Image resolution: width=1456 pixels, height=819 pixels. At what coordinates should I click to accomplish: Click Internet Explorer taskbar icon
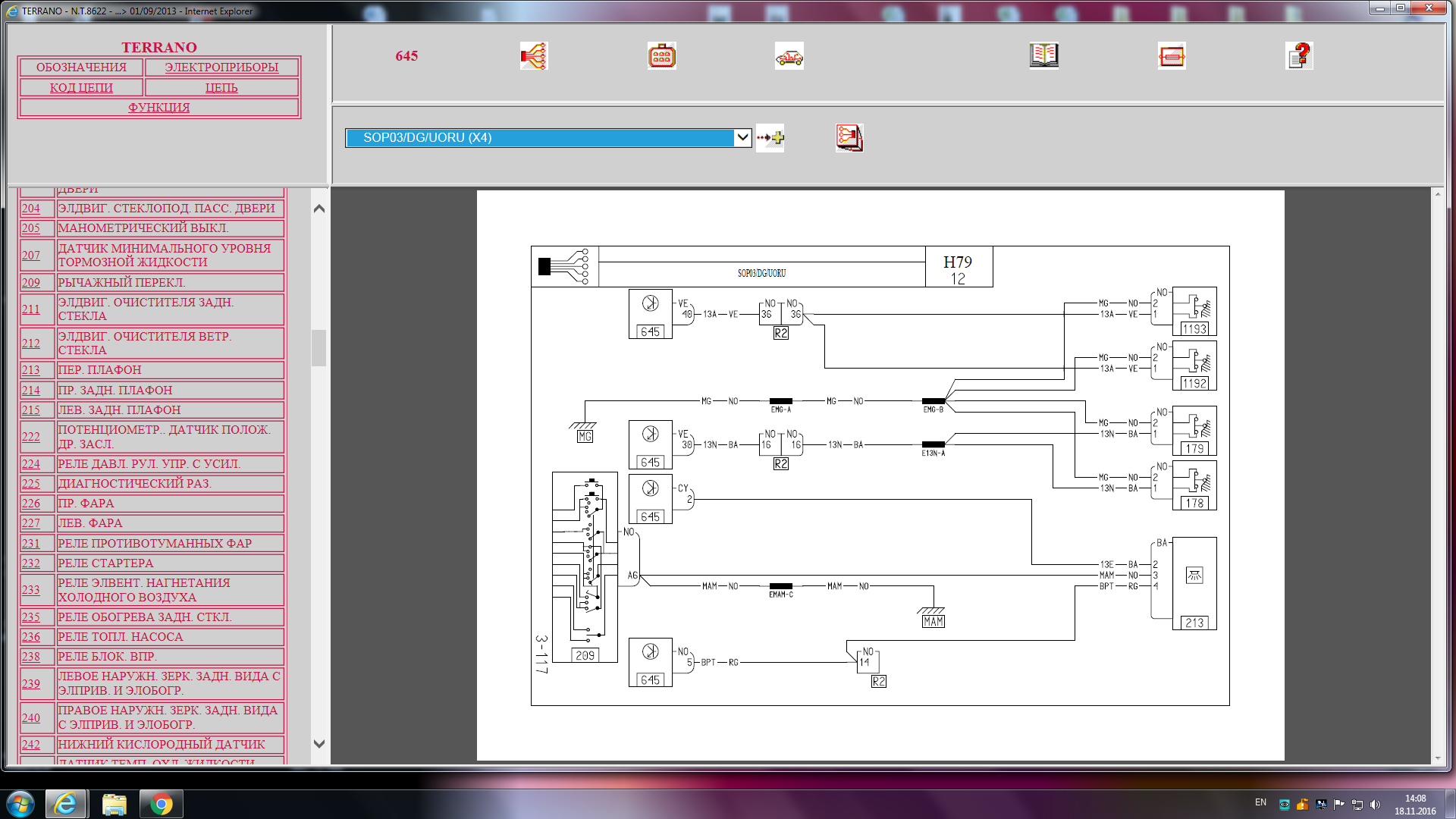pos(65,804)
